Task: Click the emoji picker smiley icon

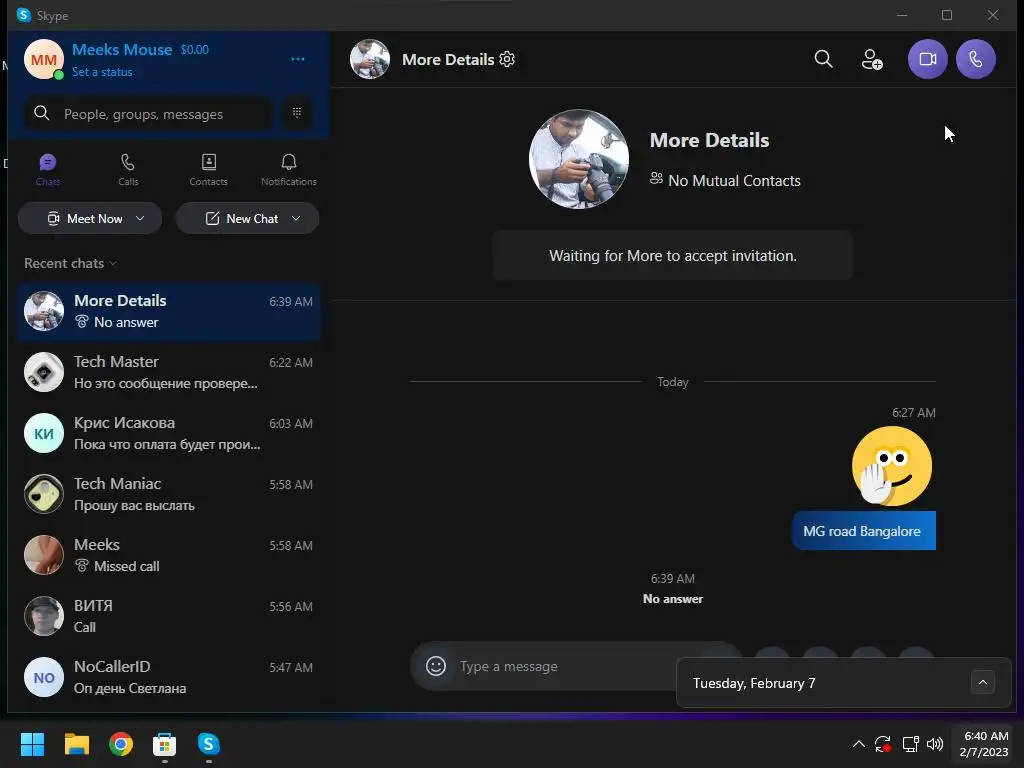Action: point(436,665)
